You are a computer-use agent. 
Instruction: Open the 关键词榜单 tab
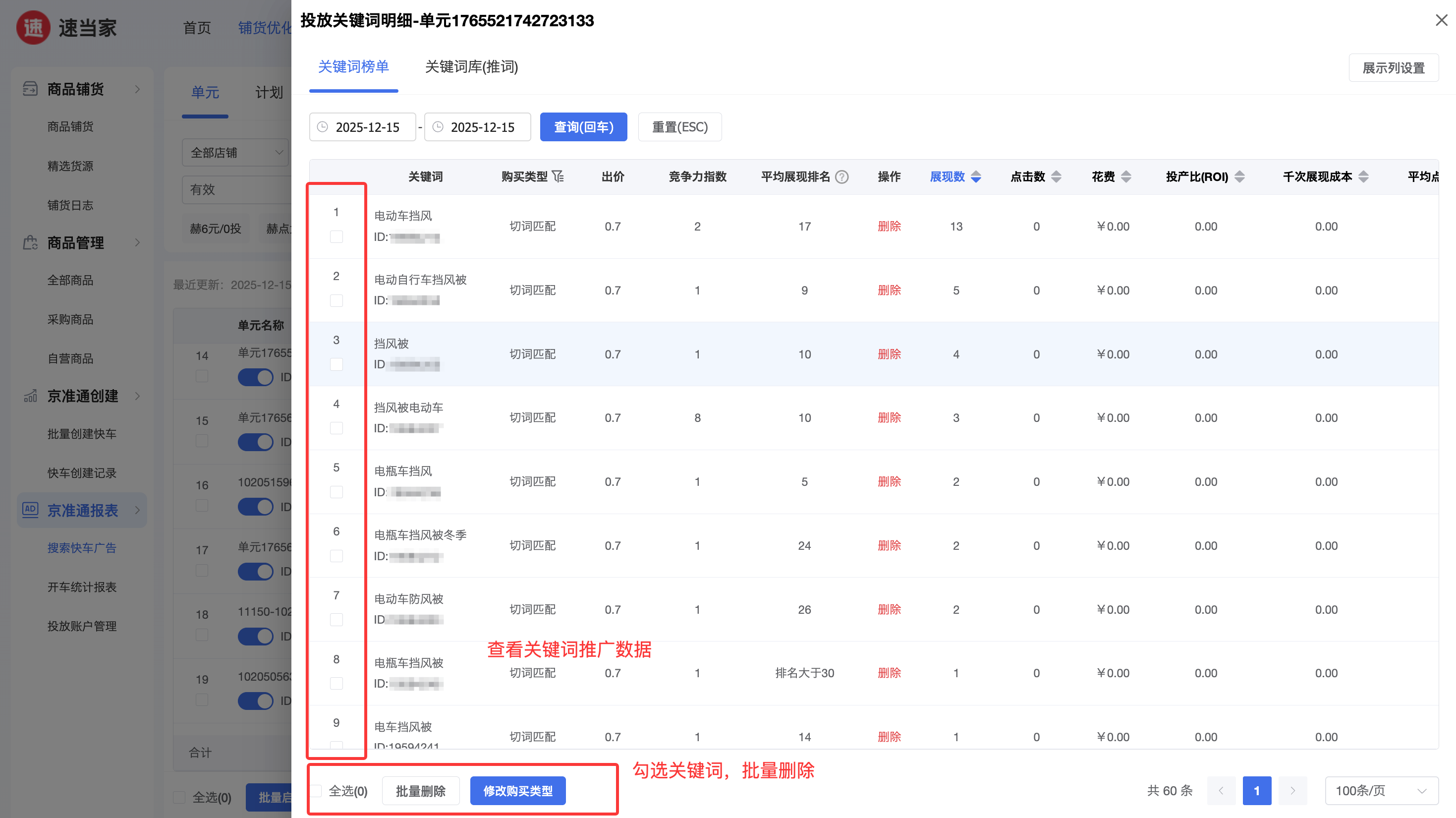click(353, 67)
